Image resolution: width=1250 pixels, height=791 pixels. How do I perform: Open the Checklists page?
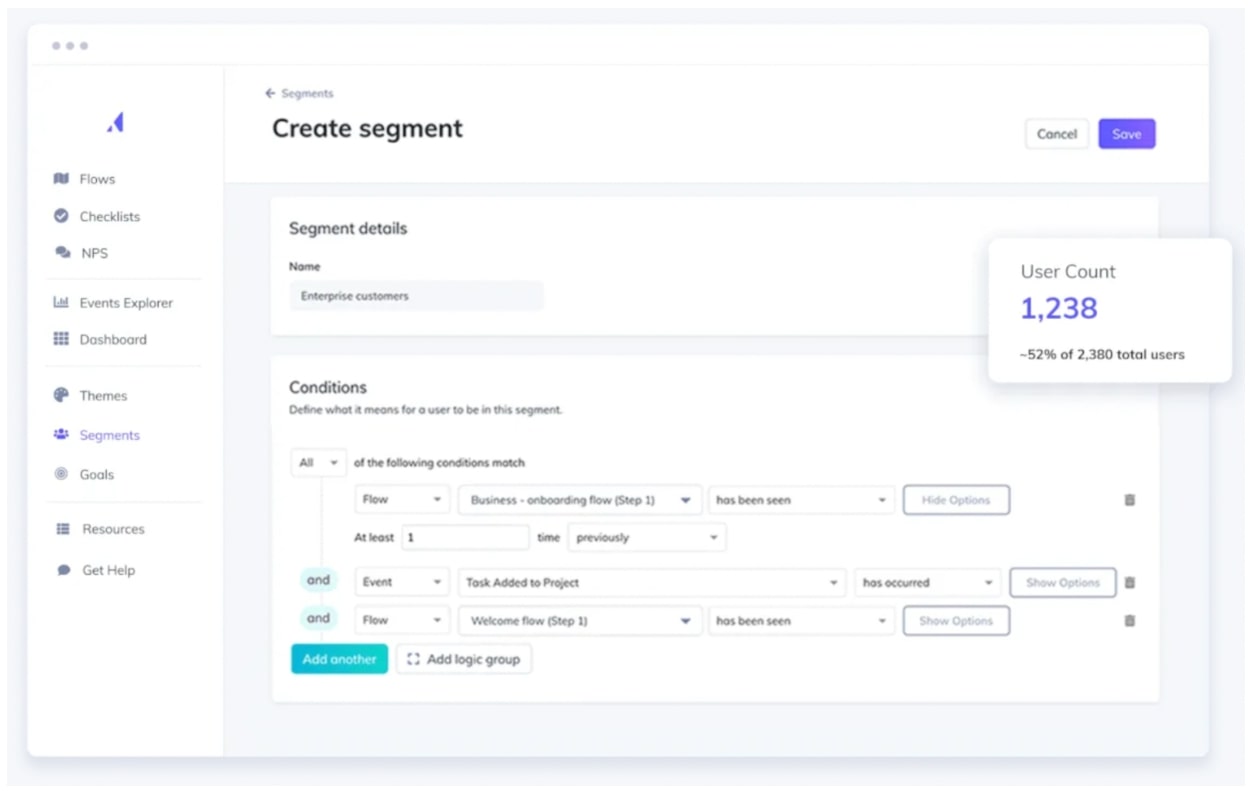[x=110, y=216]
